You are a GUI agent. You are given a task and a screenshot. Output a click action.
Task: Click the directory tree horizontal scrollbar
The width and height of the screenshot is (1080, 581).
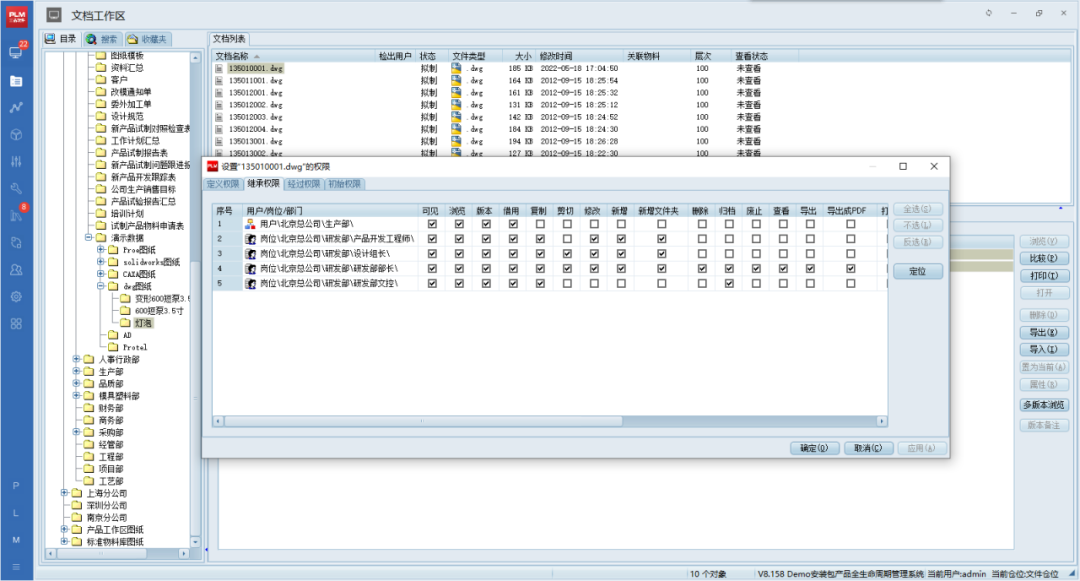[x=118, y=553]
